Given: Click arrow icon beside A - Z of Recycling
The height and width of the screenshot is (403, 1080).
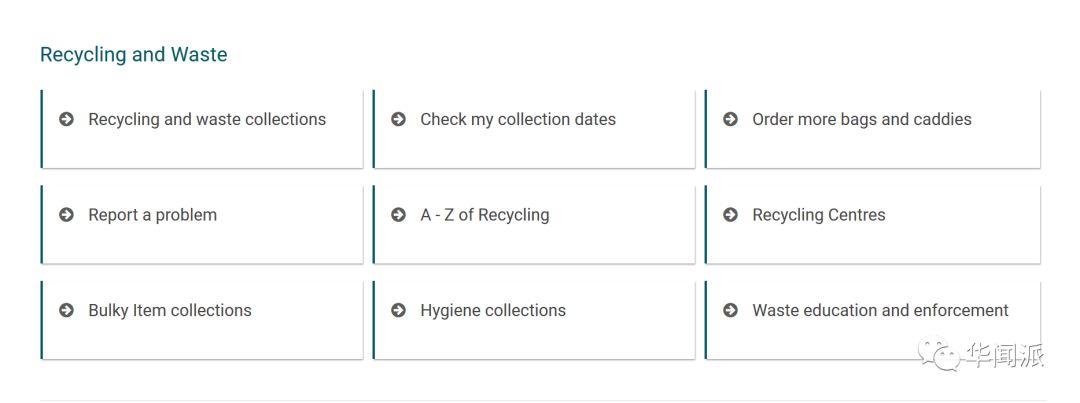Looking at the screenshot, I should tap(398, 216).
